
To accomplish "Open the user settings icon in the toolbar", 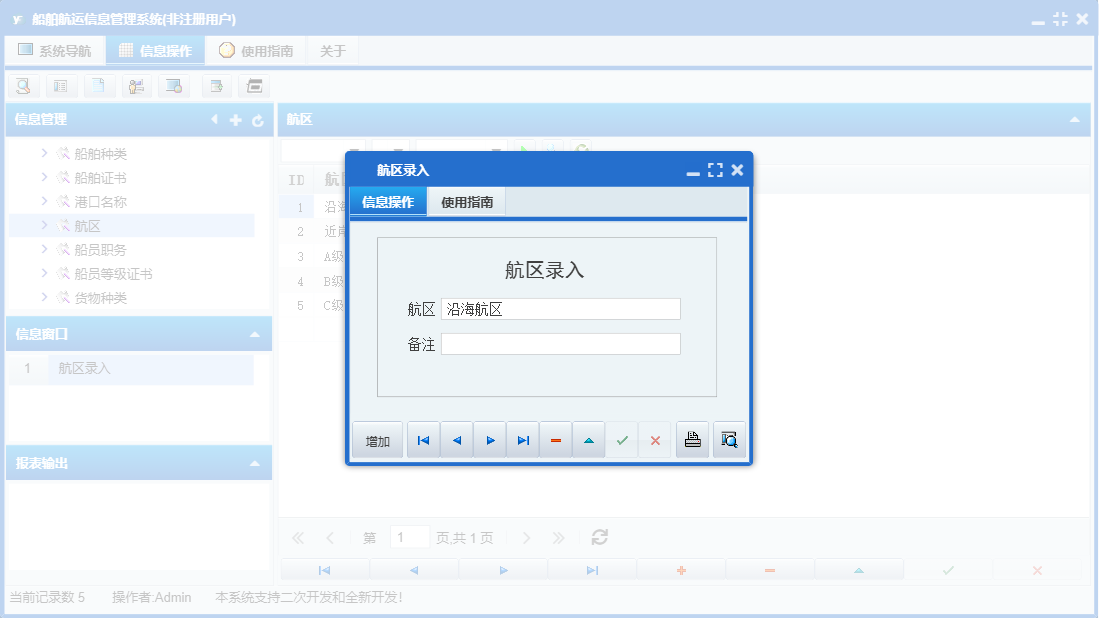I will click(136, 86).
